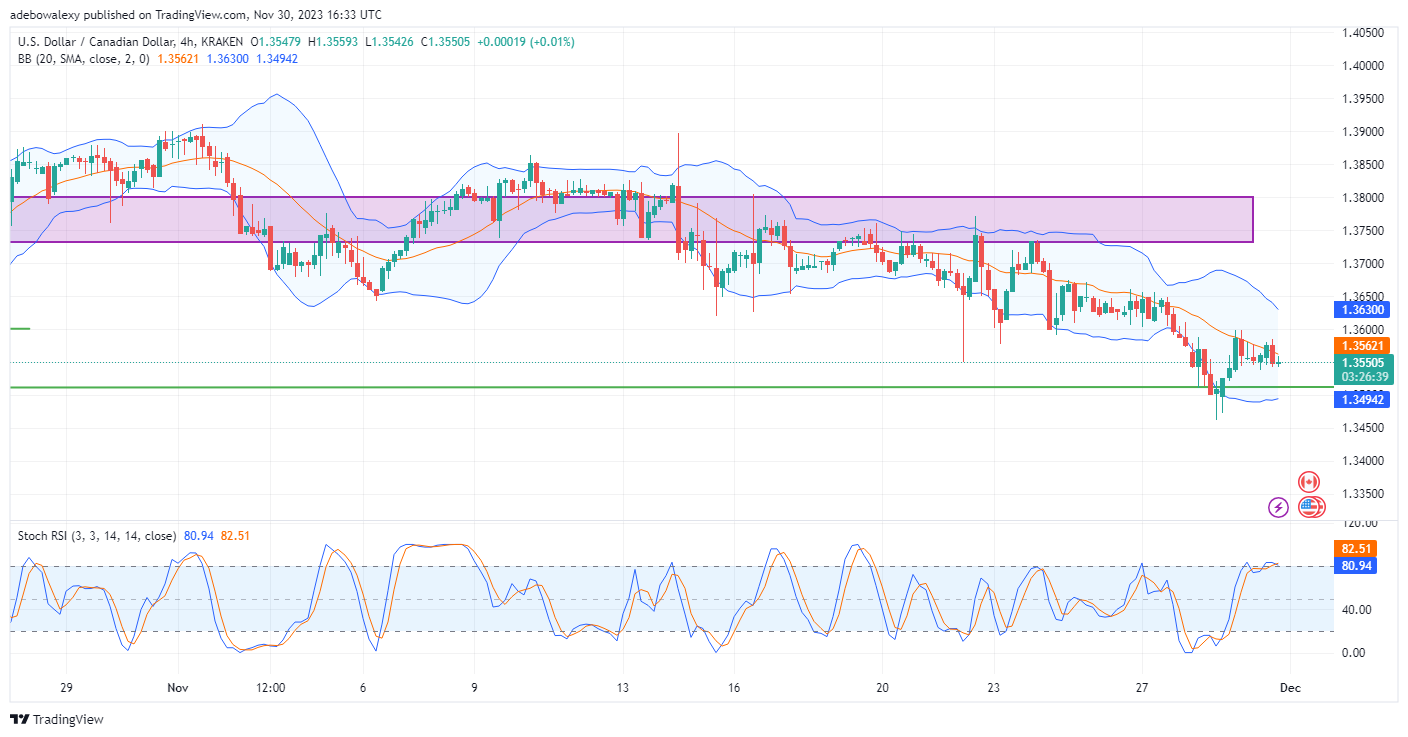The height and width of the screenshot is (737, 1408).
Task: Click the 0.00 Stoch RSI scale label
Action: (1352, 653)
